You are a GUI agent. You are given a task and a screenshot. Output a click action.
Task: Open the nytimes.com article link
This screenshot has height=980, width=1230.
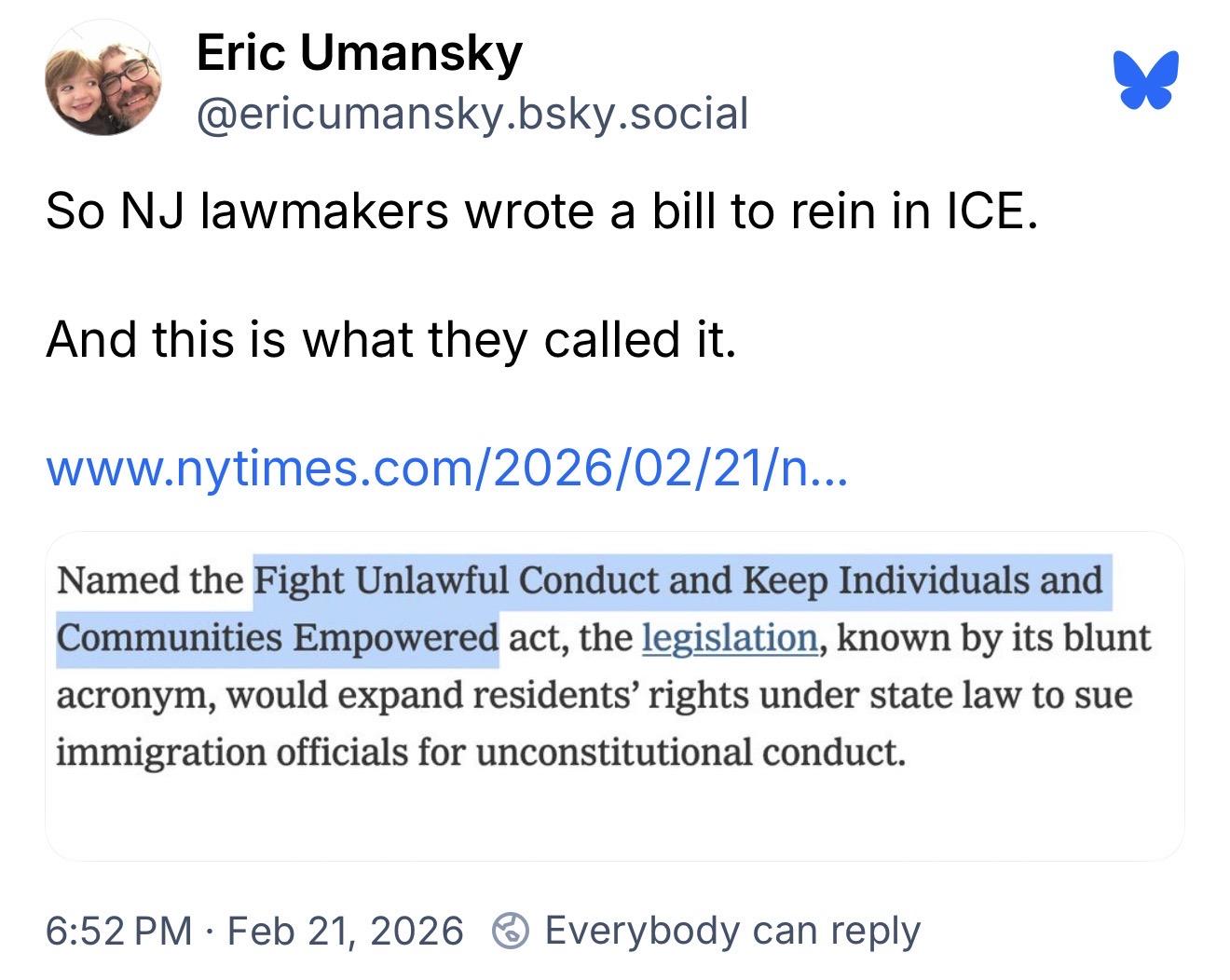pyautogui.click(x=446, y=469)
